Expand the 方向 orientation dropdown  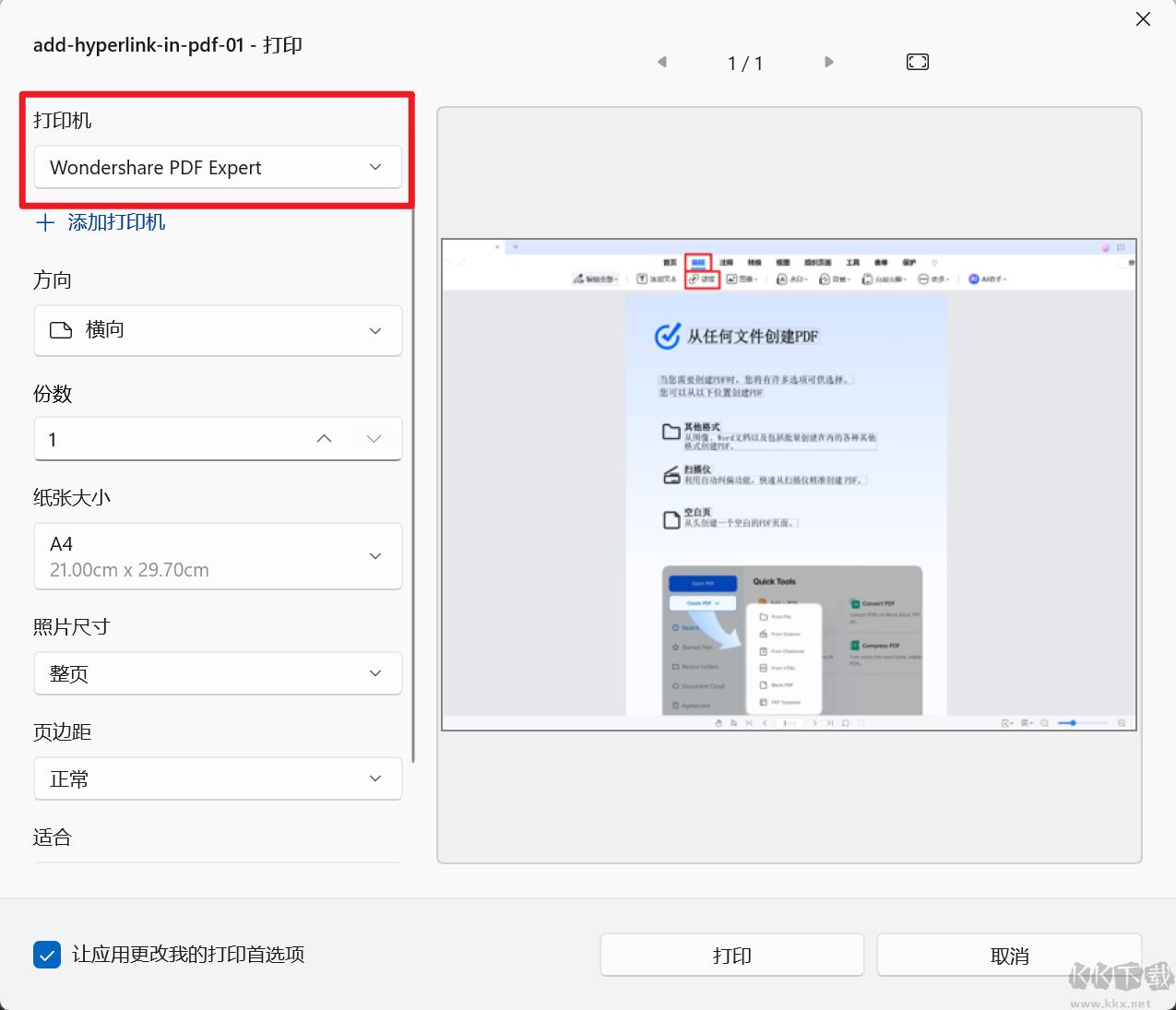tap(374, 330)
